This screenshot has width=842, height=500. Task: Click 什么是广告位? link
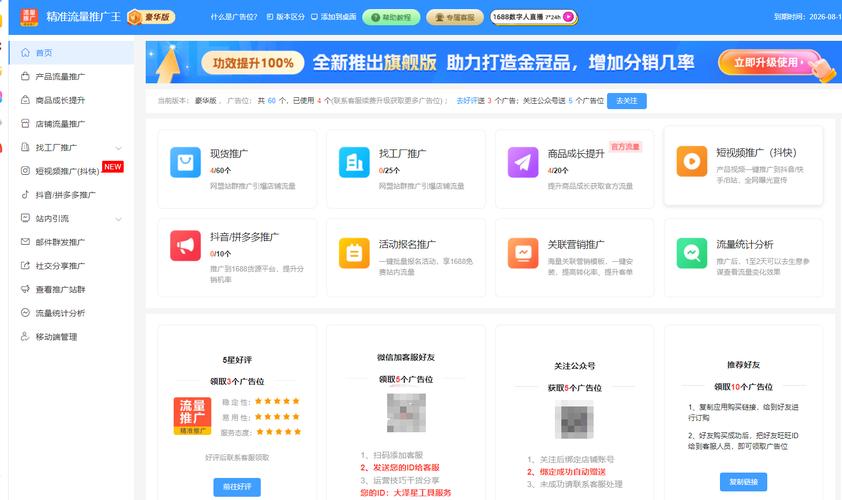(x=234, y=17)
